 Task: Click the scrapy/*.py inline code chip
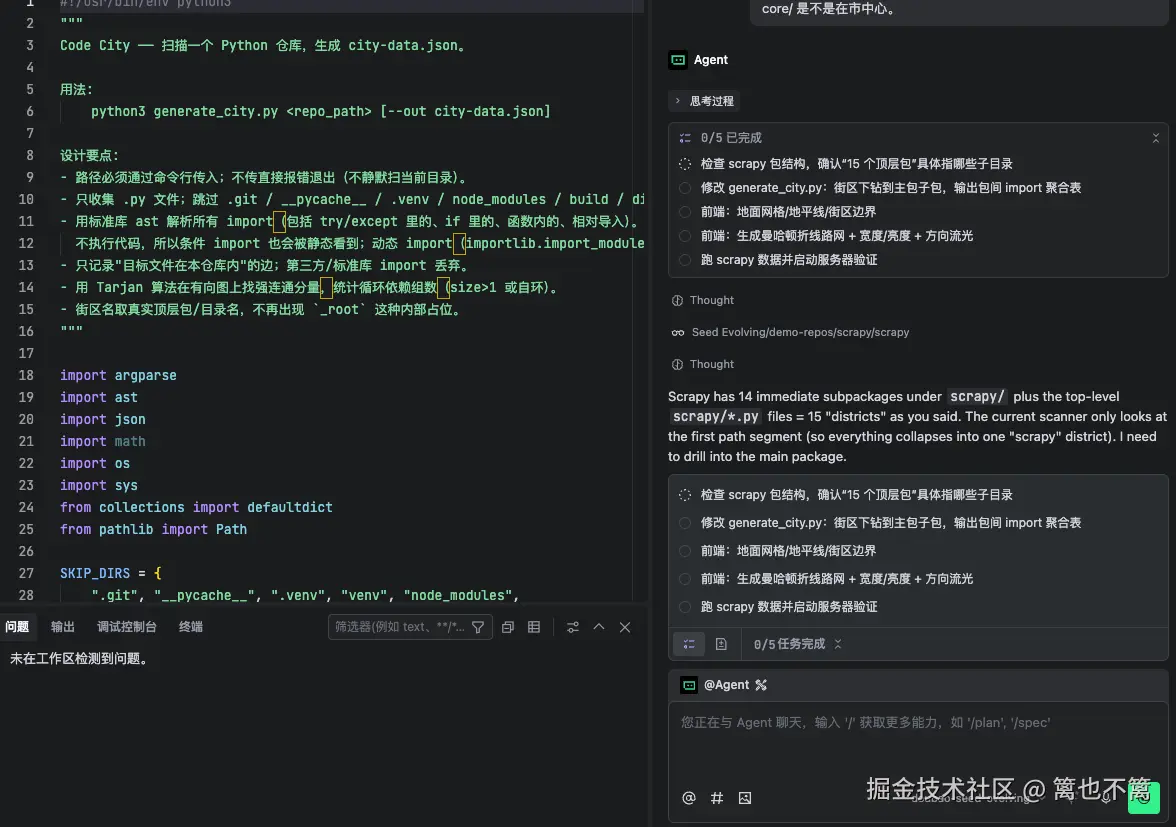(x=716, y=417)
